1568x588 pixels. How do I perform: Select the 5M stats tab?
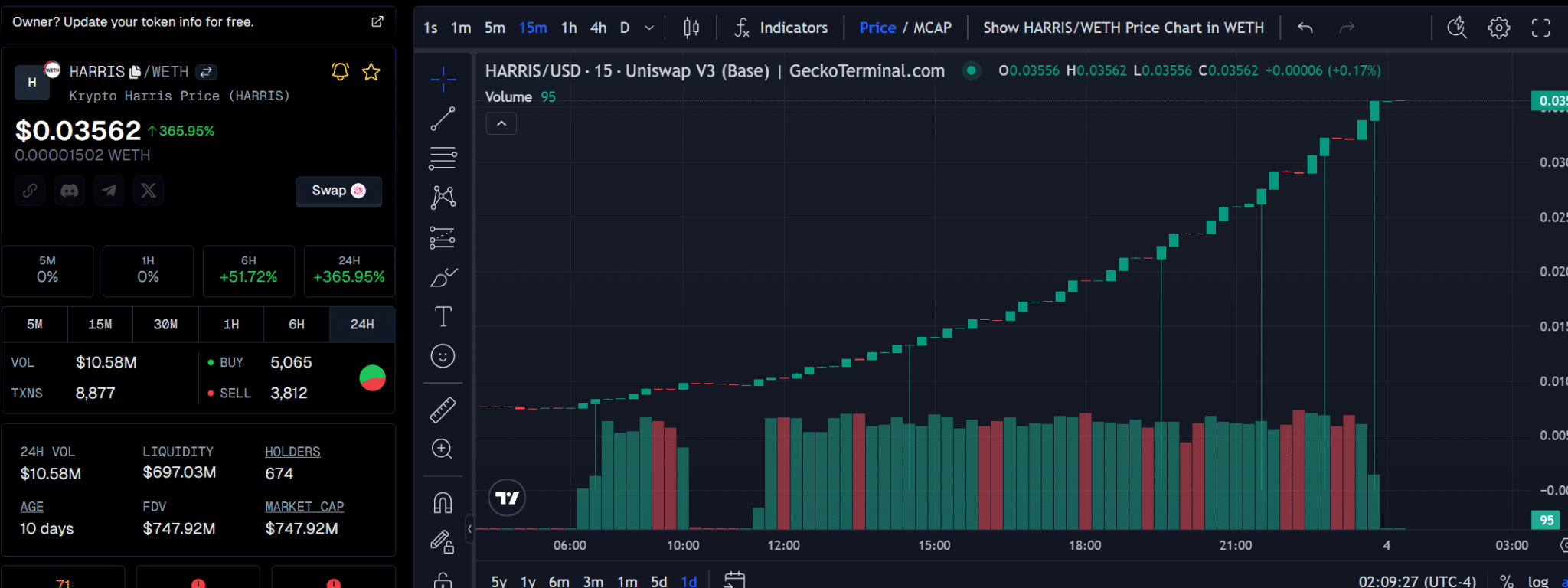[34, 325]
